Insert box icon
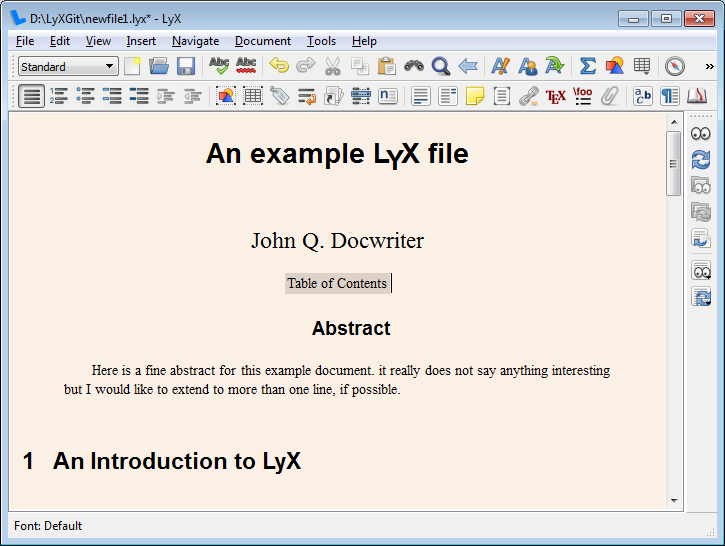 502,96
